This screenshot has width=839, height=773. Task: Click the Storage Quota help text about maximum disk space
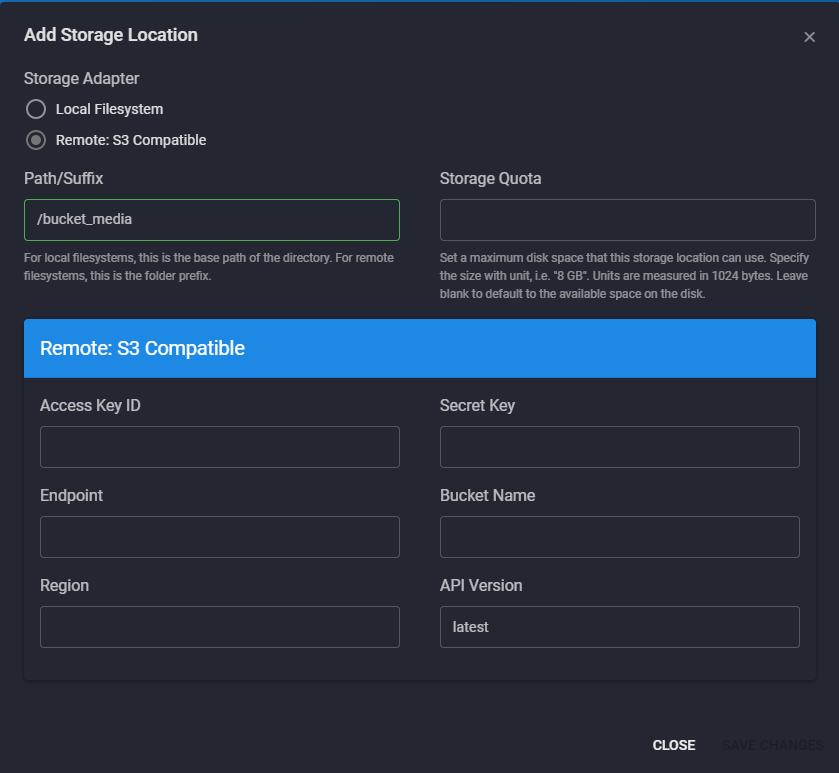[624, 275]
